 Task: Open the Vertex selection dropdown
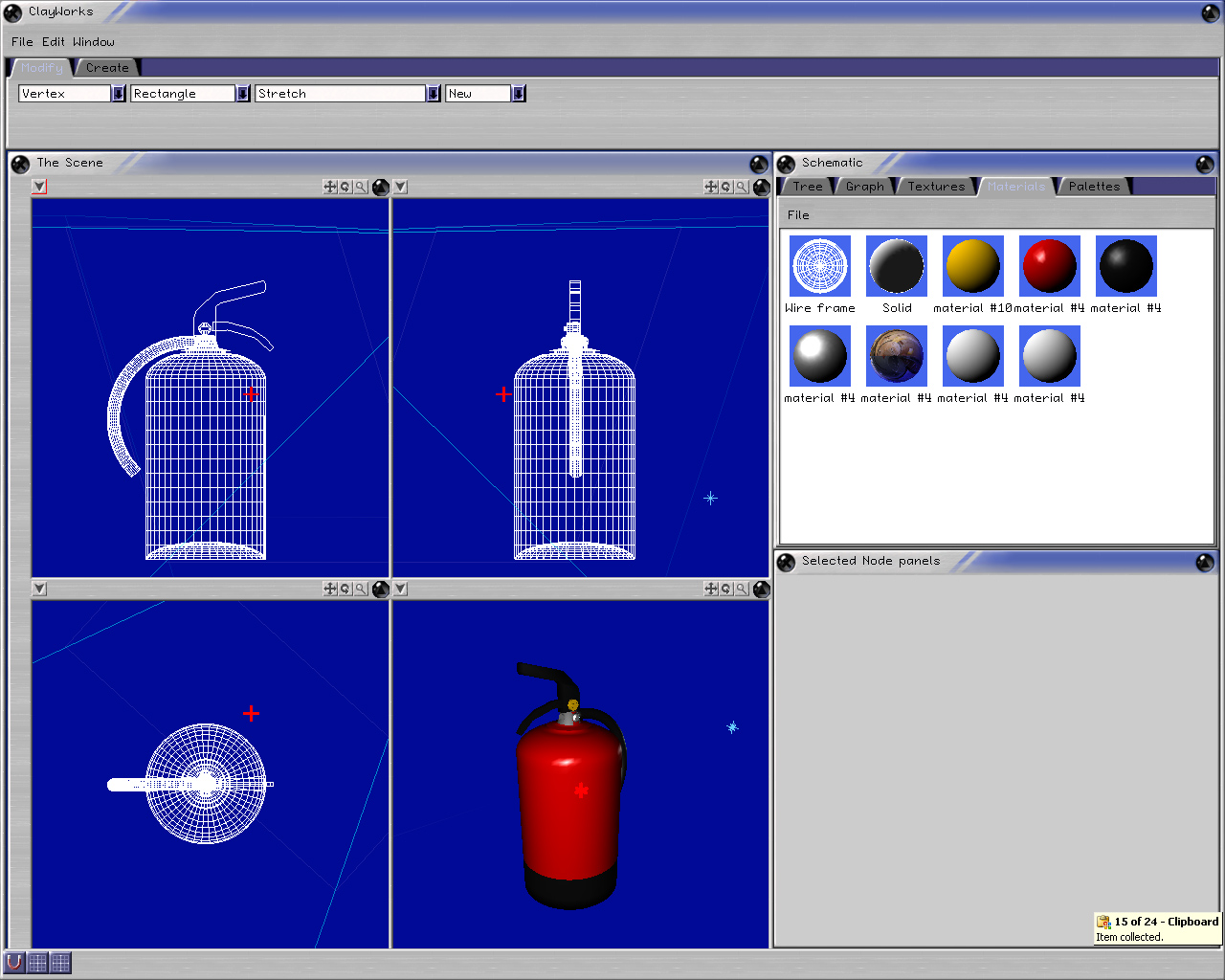point(119,94)
